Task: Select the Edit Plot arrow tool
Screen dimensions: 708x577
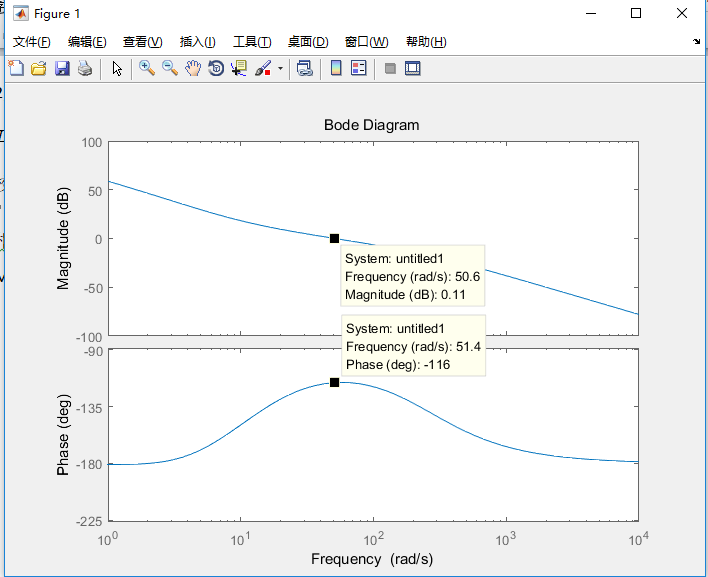Action: pyautogui.click(x=117, y=69)
